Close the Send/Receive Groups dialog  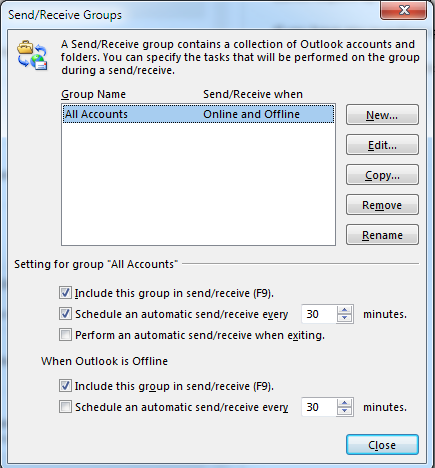382,445
